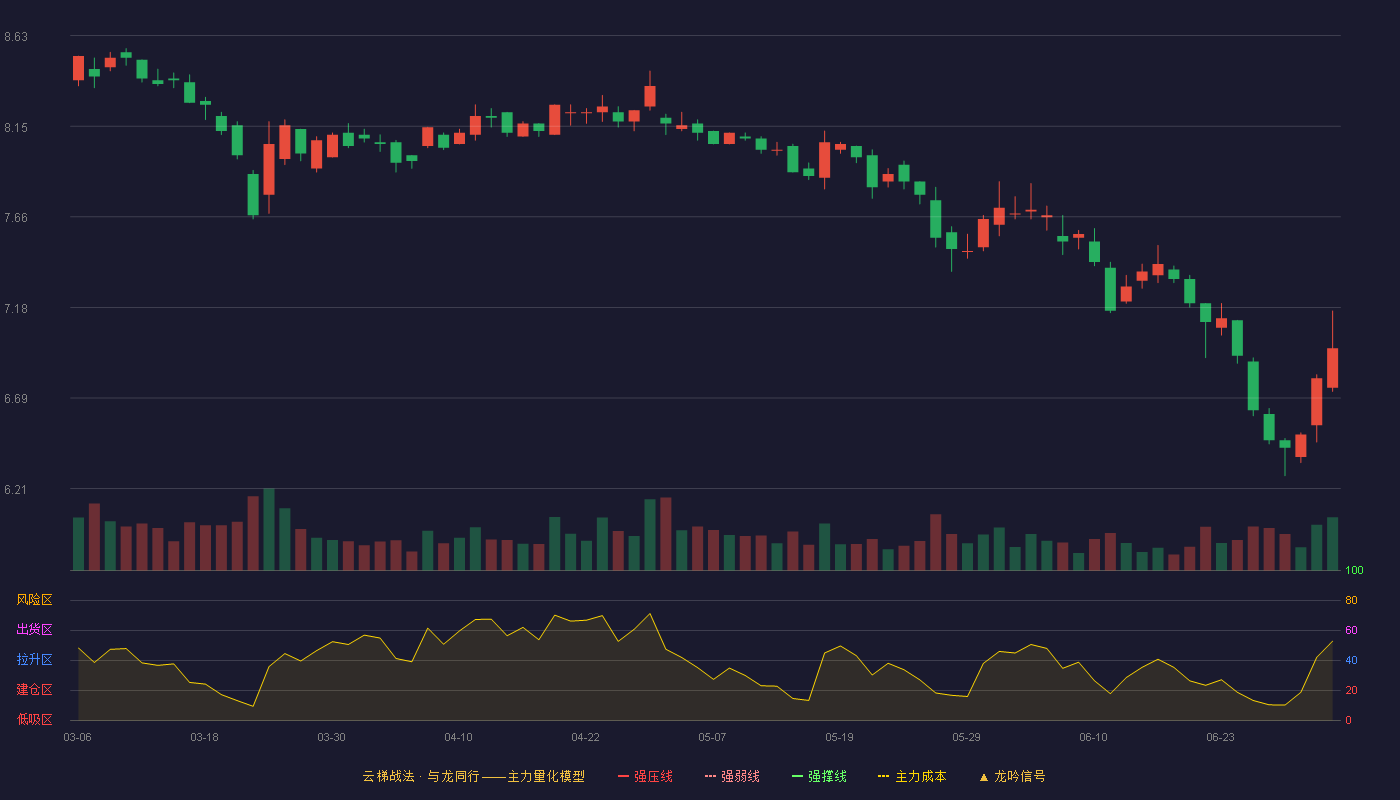Toggle the 龙吟信号 triangle legend entry

click(1012, 776)
